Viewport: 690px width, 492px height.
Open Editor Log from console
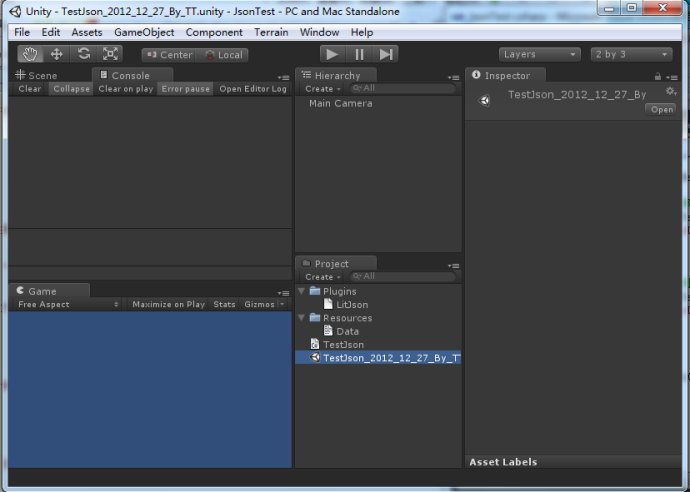(253, 89)
